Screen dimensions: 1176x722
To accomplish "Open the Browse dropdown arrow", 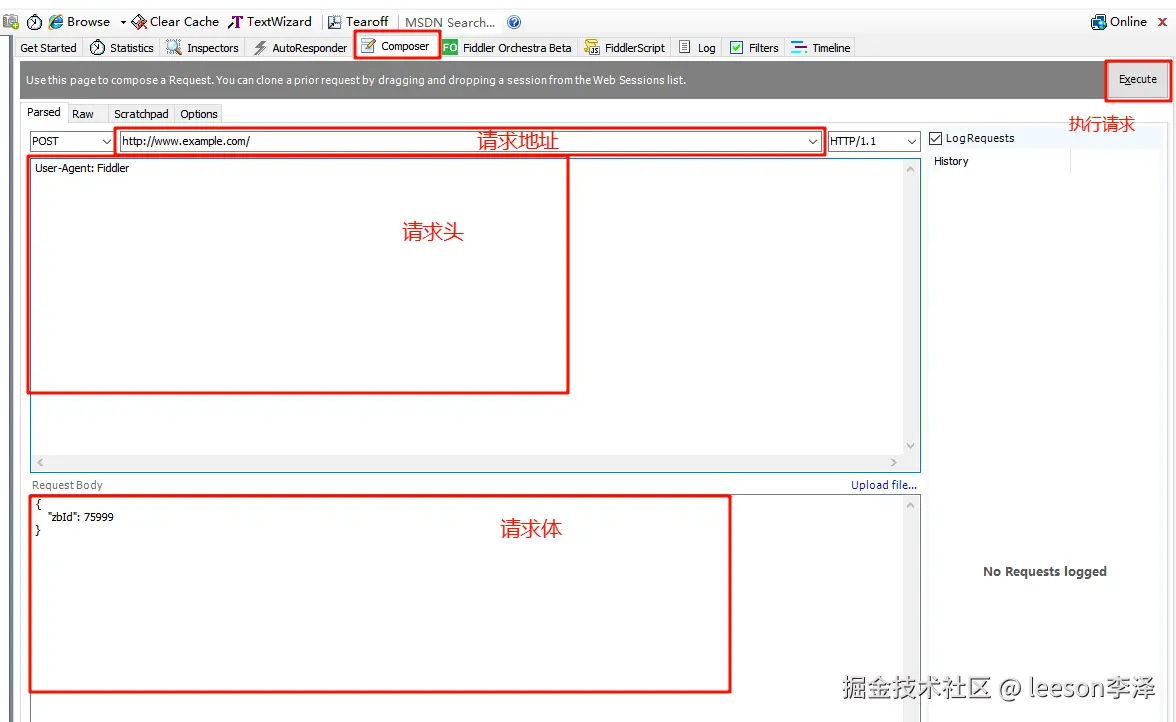I will 123,22.
